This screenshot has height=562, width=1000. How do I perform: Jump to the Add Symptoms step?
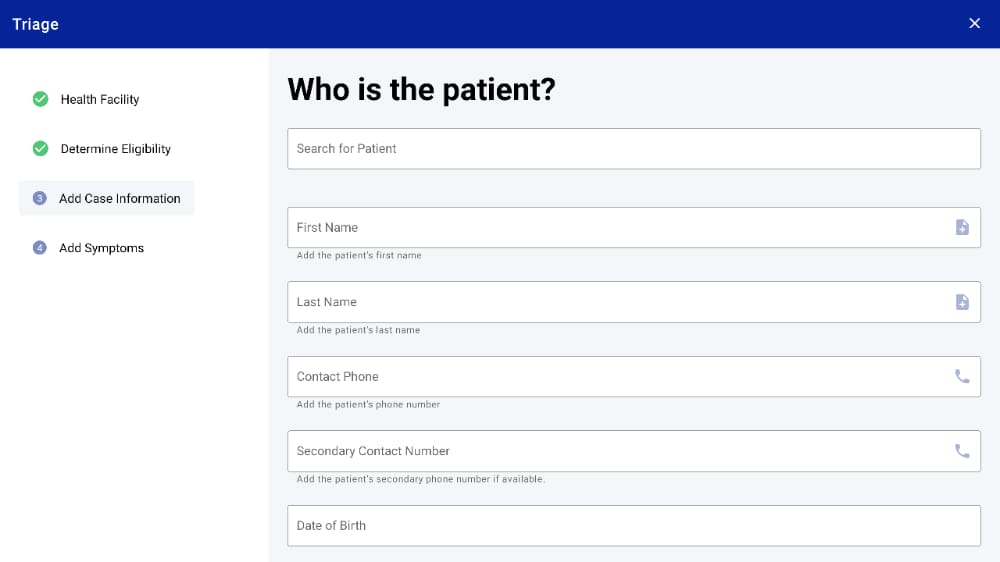click(101, 248)
